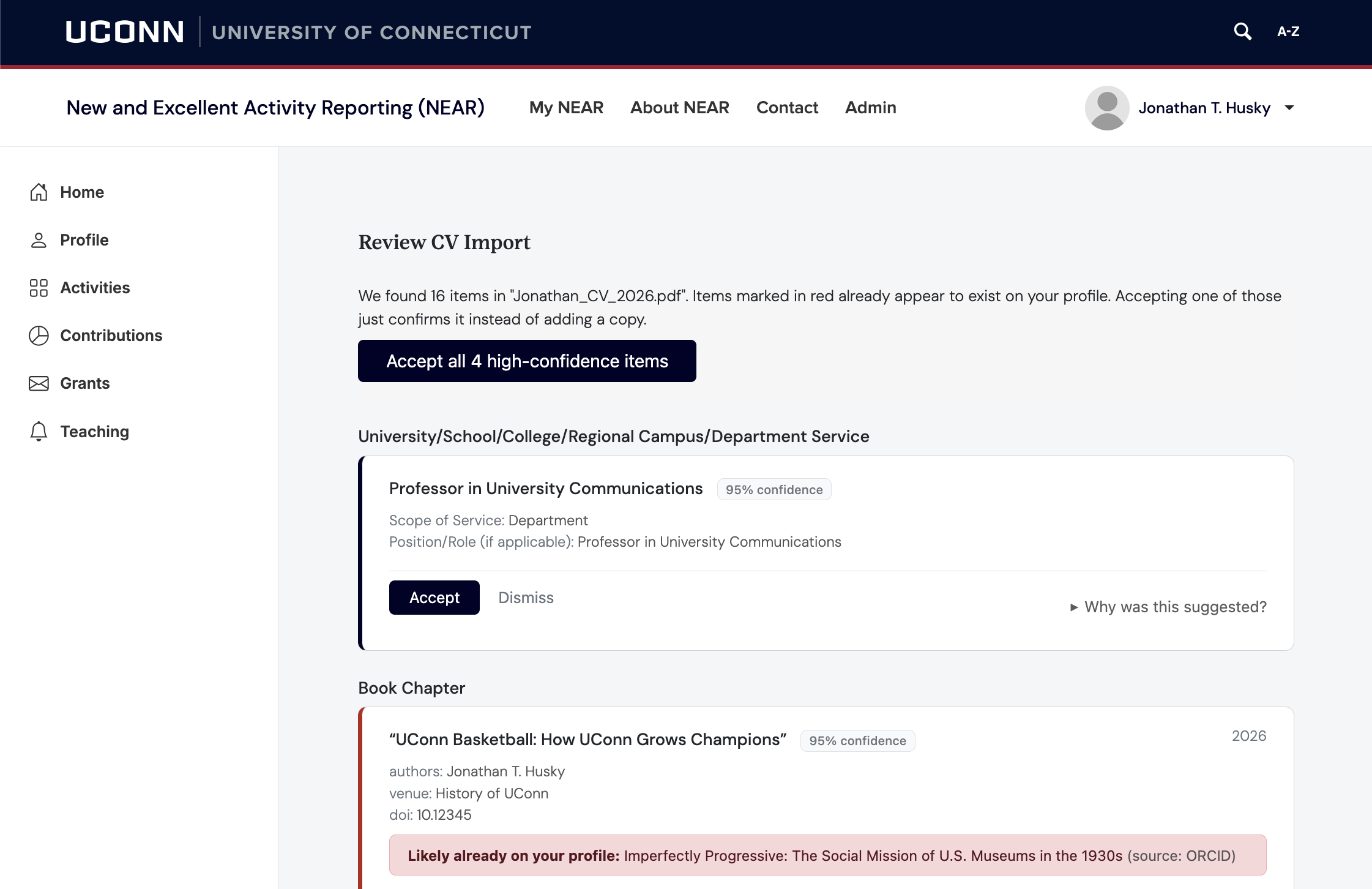The width and height of the screenshot is (1372, 889).
Task: Click the Teaching bell icon in sidebar
Action: pos(39,431)
